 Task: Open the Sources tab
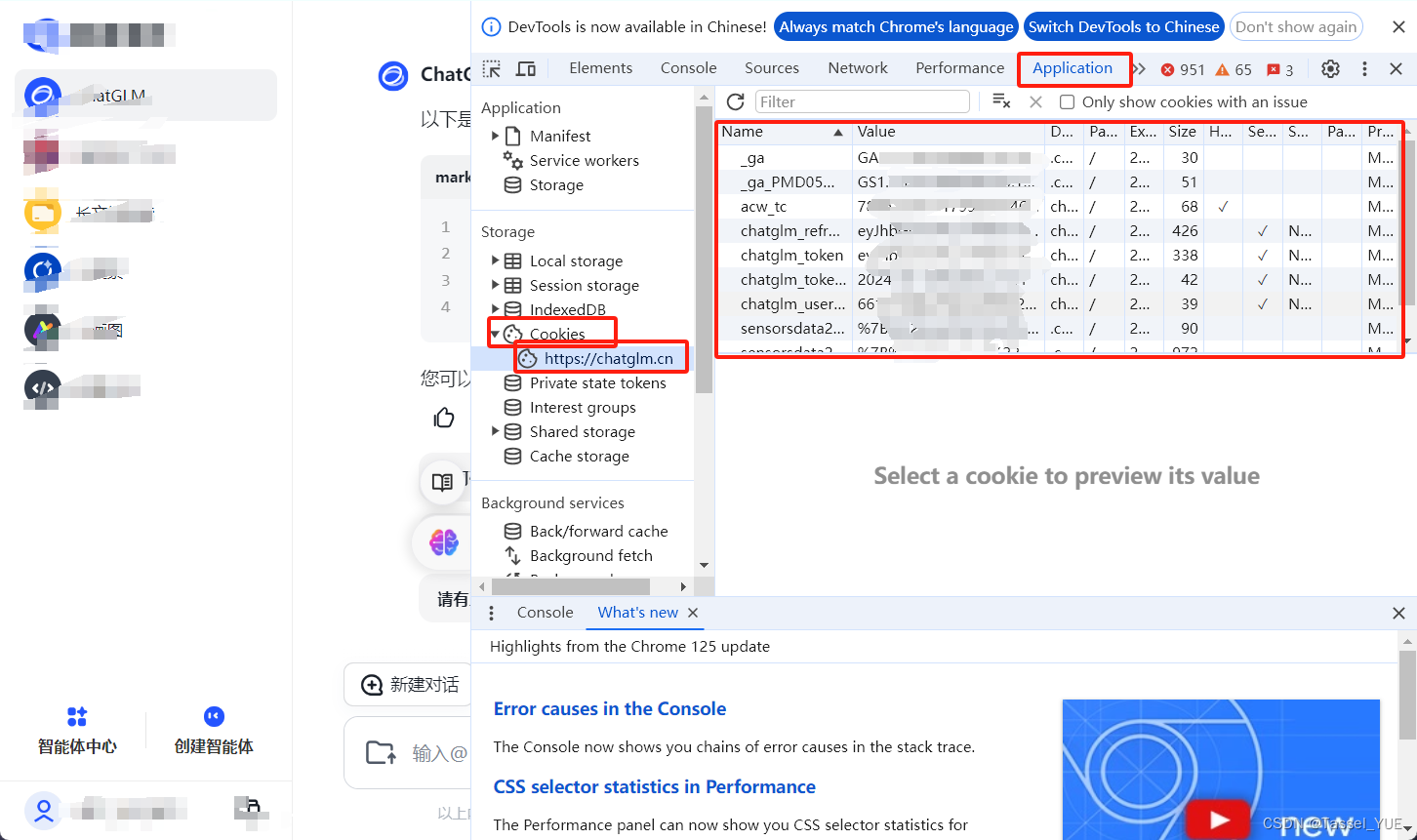[772, 68]
